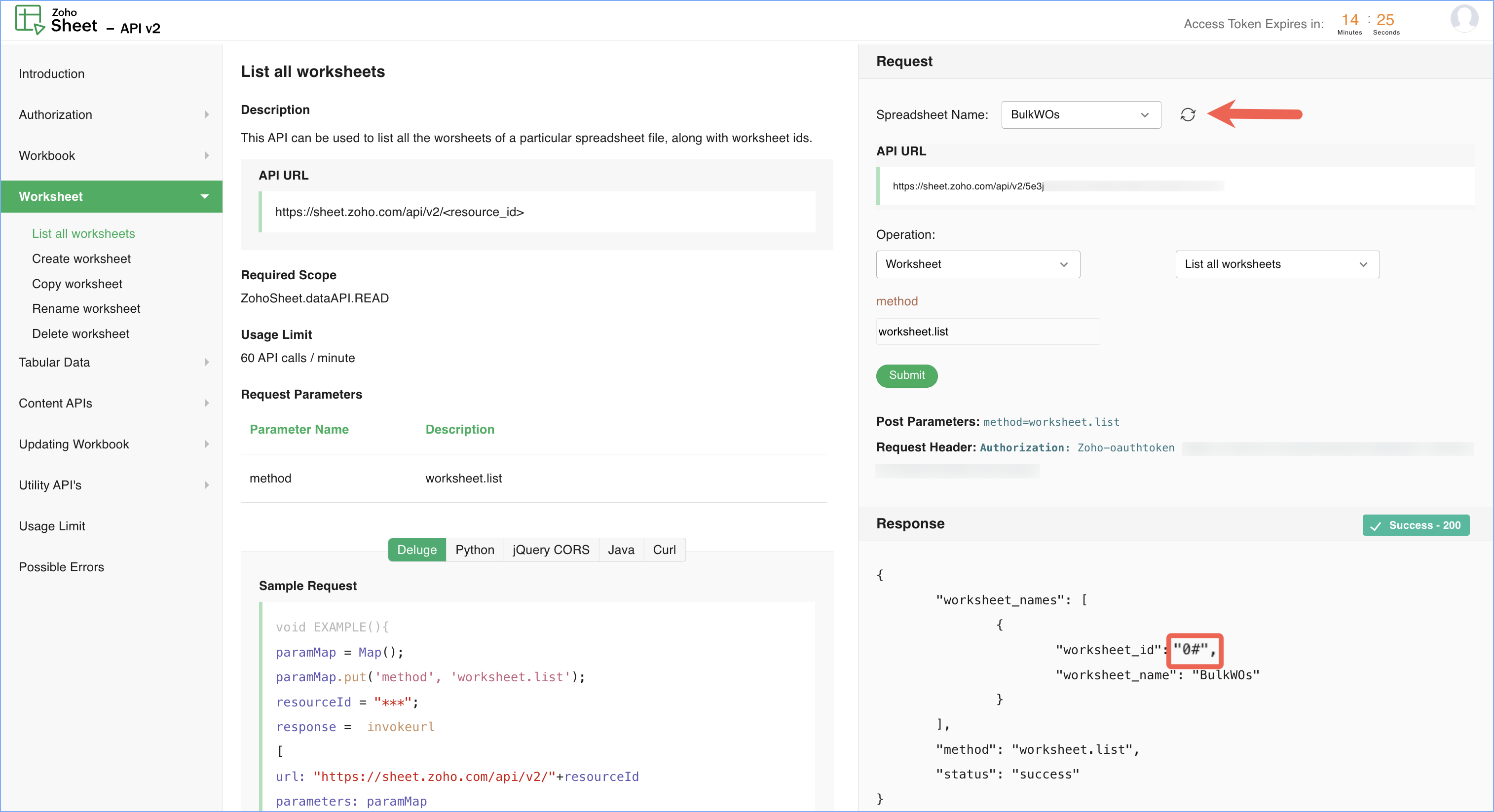This screenshot has width=1494, height=812.
Task: Open the Spreadsheet Name dropdown
Action: [1081, 115]
